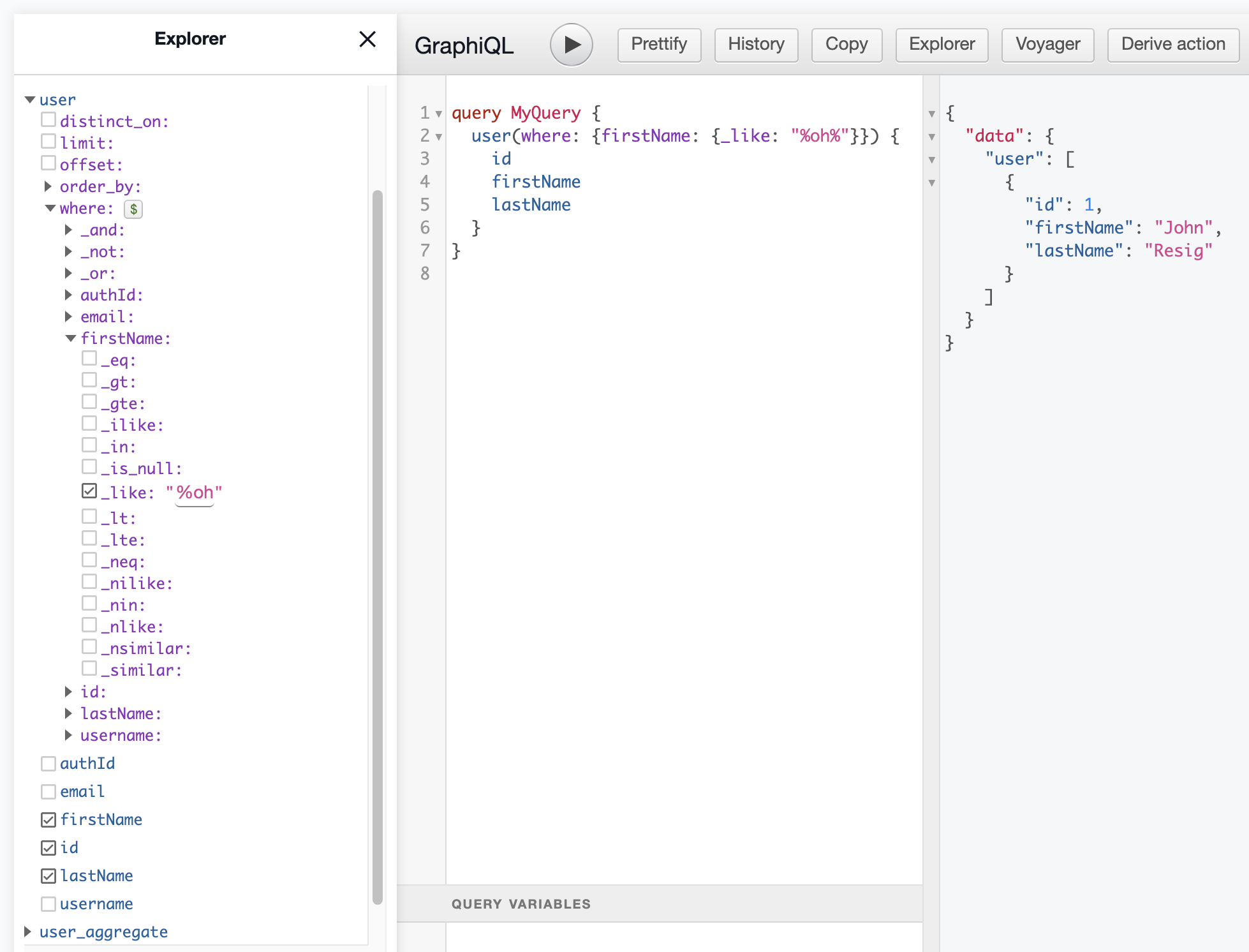The width and height of the screenshot is (1249, 952).
Task: Check the _gte operator checkbox
Action: click(x=89, y=402)
